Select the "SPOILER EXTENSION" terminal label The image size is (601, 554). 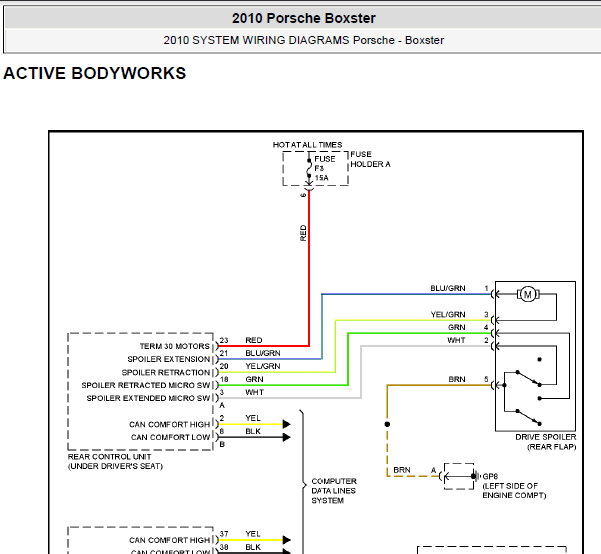169,359
